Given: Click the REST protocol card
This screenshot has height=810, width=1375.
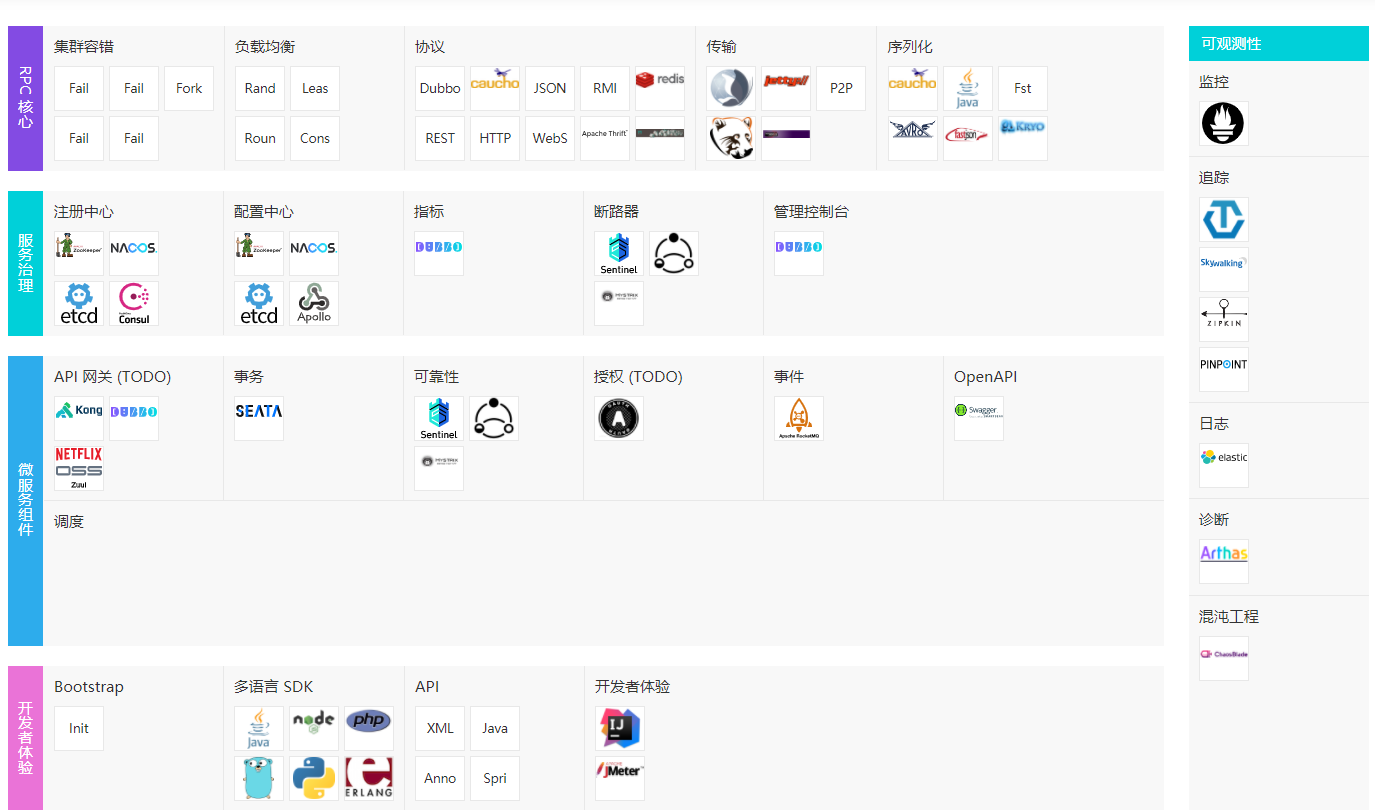Looking at the screenshot, I should click(440, 138).
